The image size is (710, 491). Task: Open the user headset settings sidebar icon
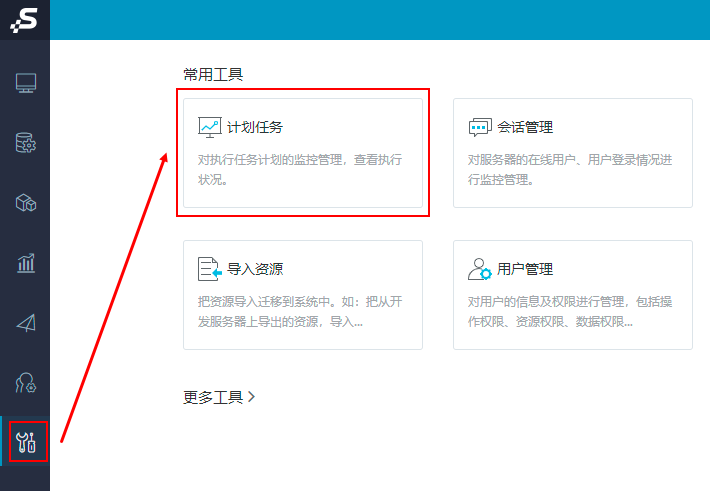[x=26, y=383]
